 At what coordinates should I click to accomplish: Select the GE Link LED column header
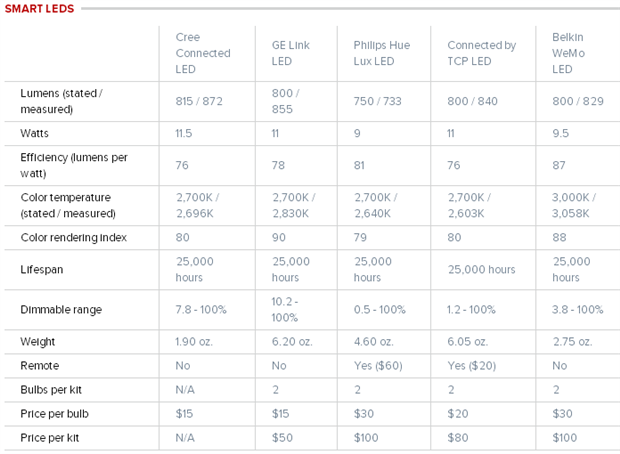[x=291, y=53]
